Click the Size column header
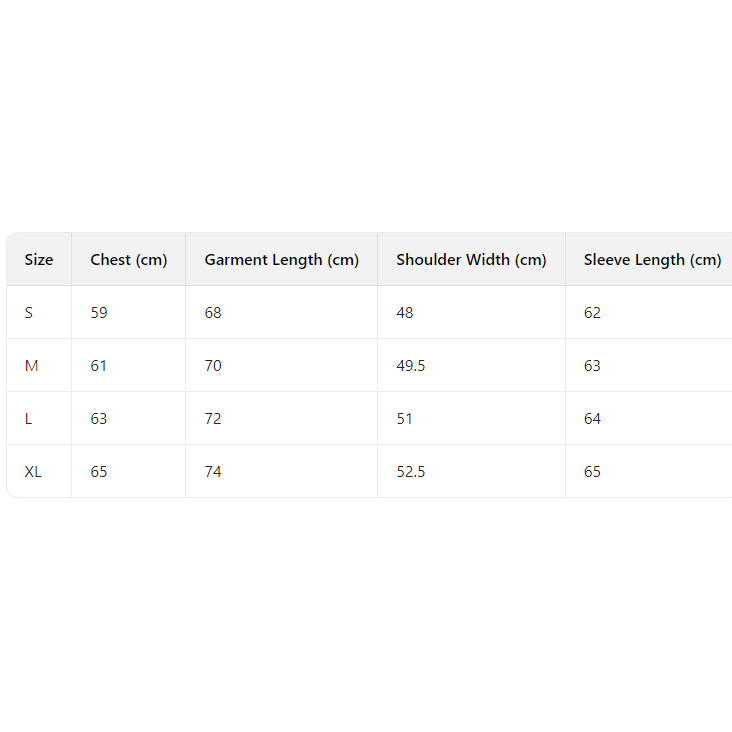 39,260
